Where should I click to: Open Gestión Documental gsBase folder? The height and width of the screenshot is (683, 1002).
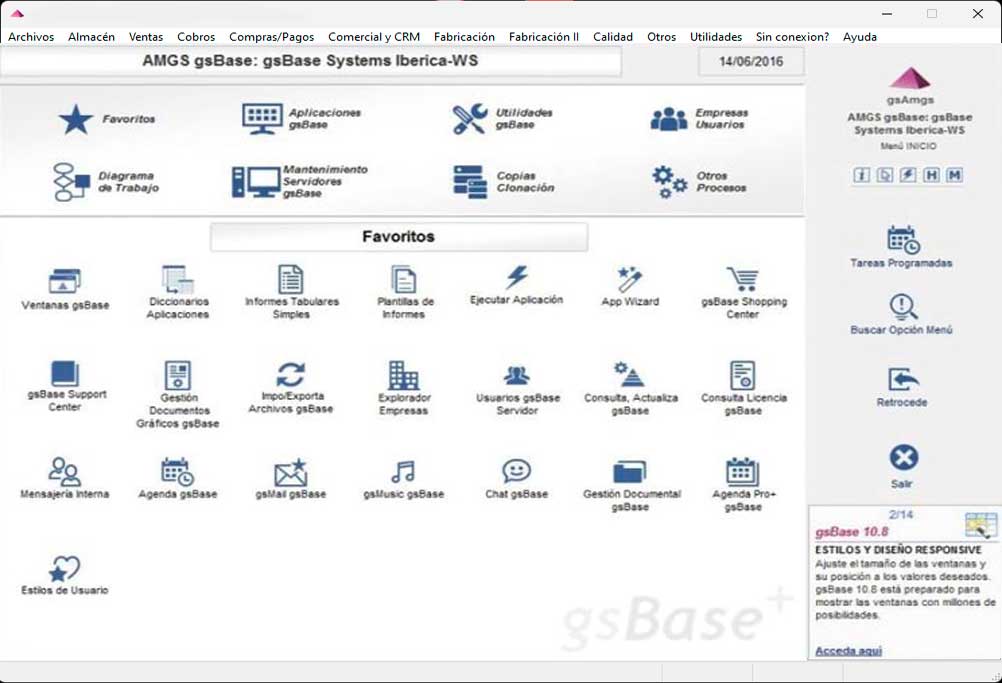coord(630,472)
